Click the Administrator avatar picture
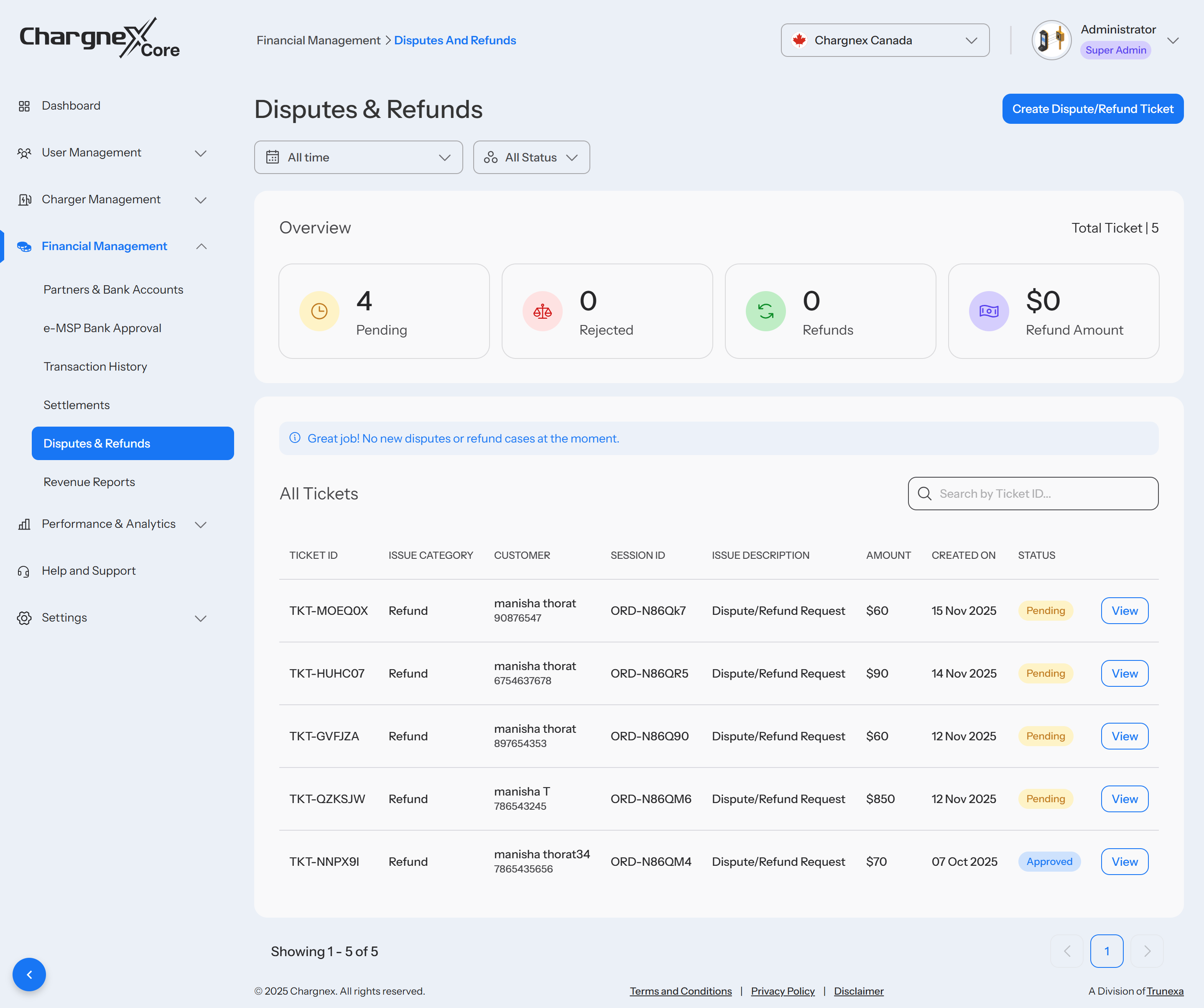This screenshot has width=1204, height=1008. [1051, 40]
